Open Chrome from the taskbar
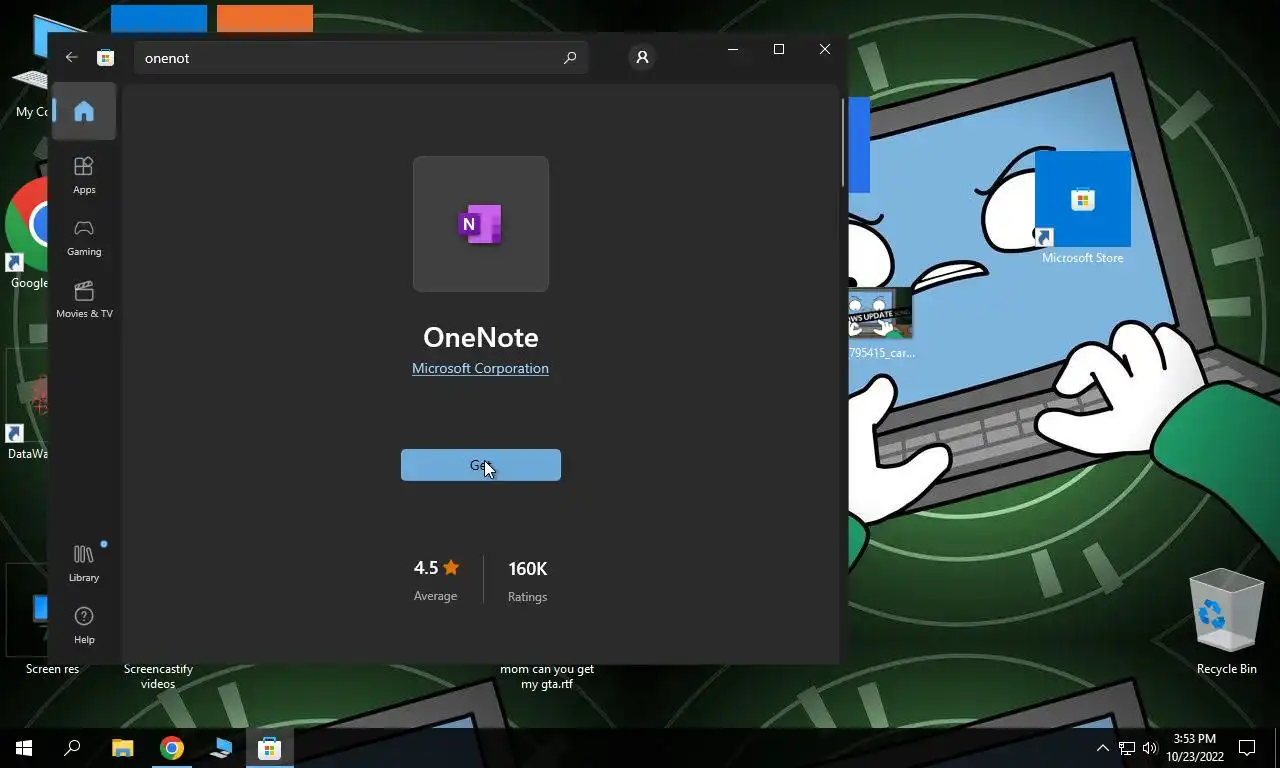 click(172, 748)
